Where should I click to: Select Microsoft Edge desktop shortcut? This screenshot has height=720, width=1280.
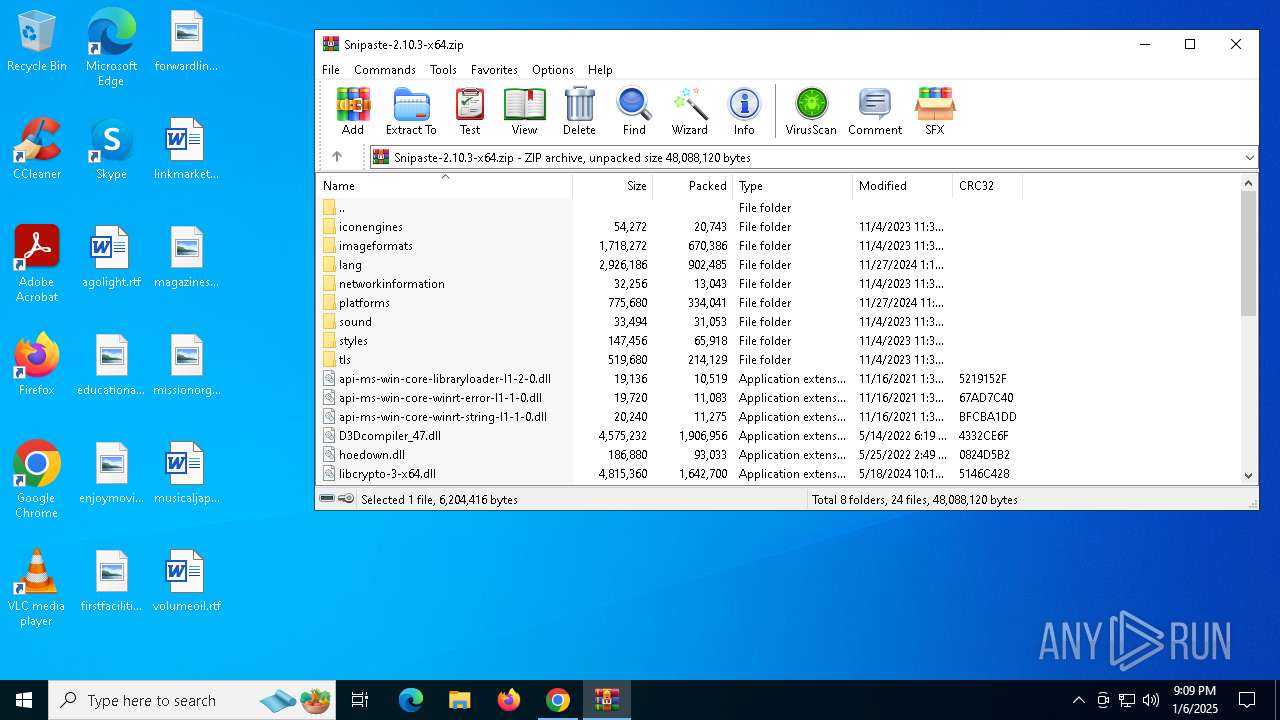(111, 47)
